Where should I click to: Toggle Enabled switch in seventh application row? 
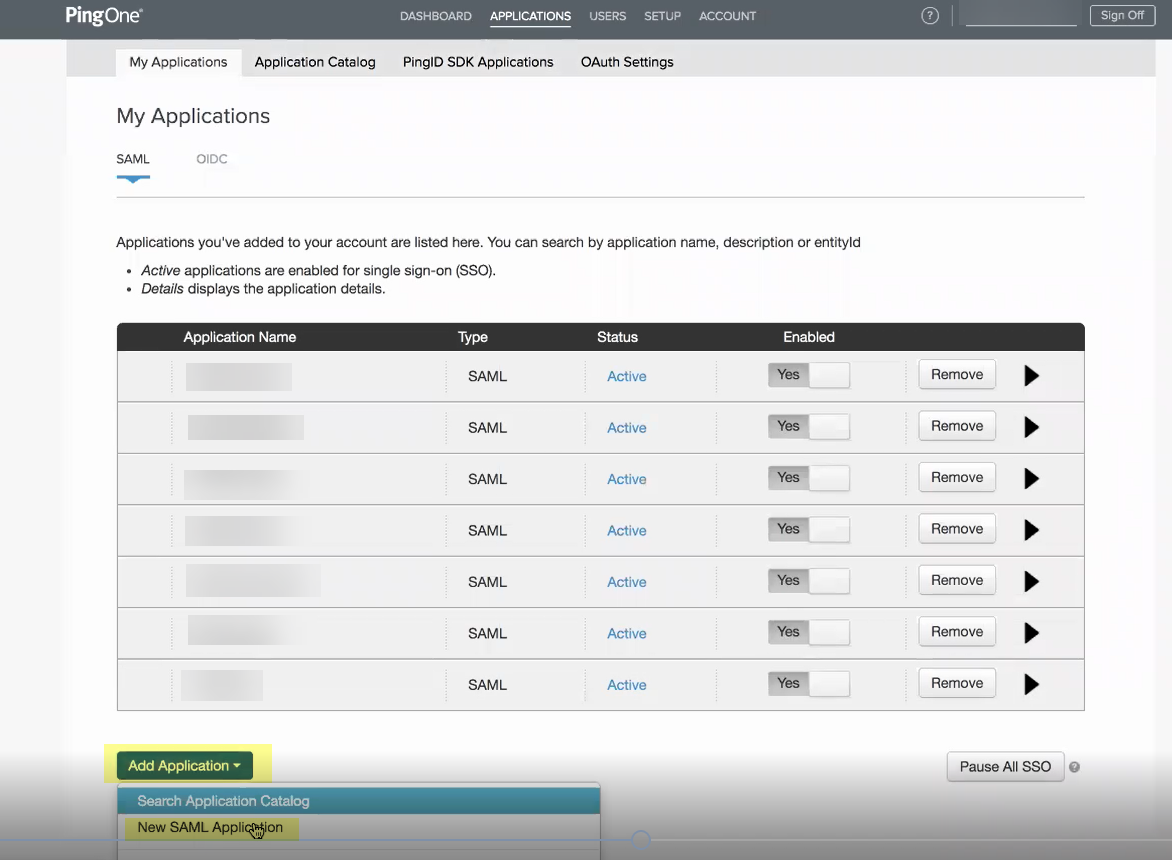point(808,684)
